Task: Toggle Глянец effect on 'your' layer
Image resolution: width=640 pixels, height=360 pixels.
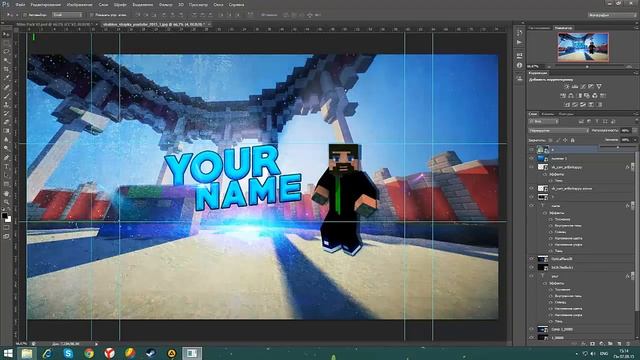Action: click(x=551, y=302)
